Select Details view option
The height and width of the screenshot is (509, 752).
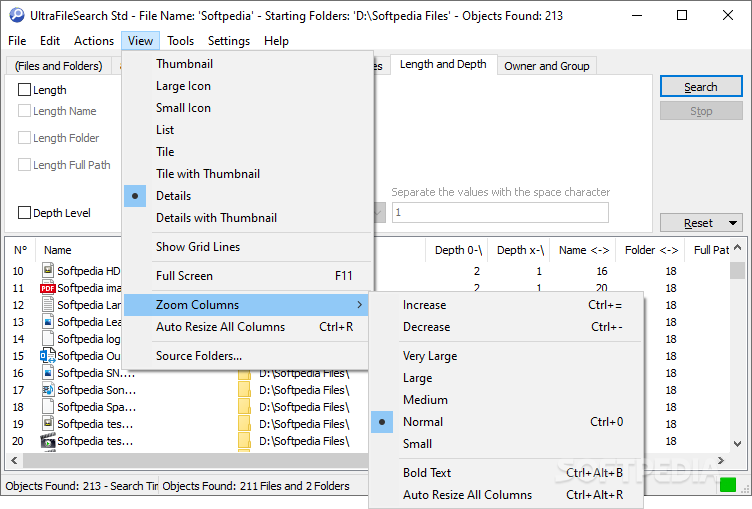247,196
